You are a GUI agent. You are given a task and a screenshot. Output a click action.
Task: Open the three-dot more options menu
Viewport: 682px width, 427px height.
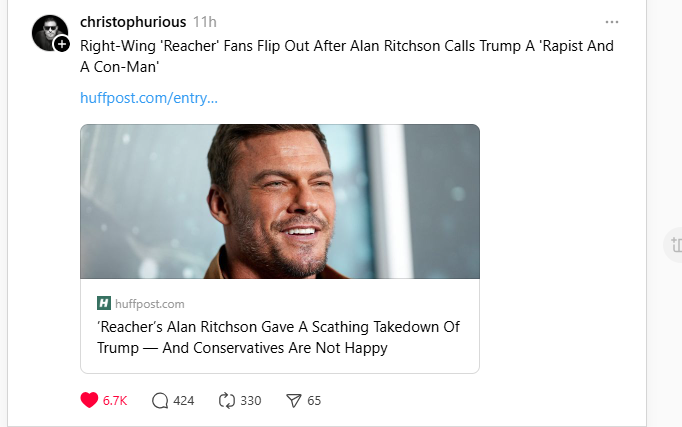(612, 22)
